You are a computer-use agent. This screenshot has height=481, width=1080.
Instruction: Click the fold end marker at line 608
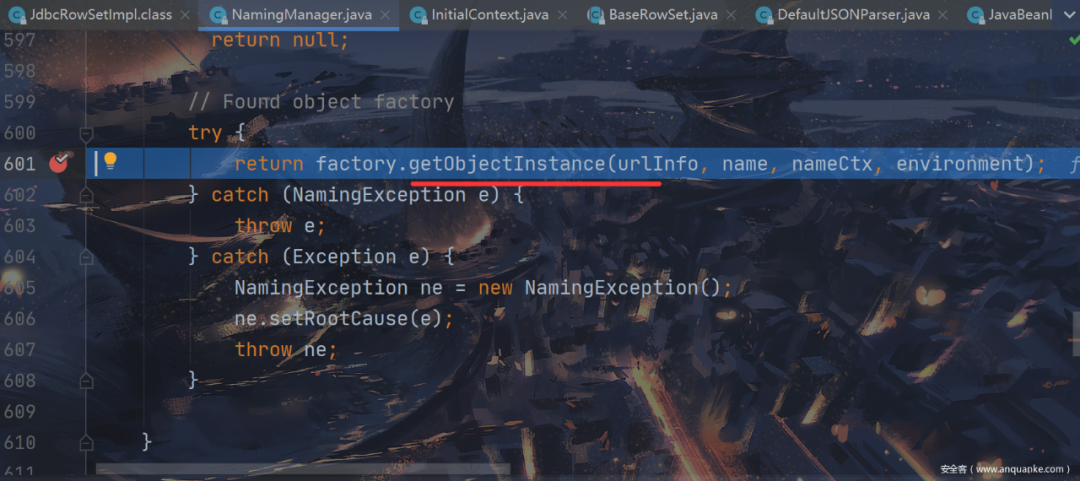point(86,380)
